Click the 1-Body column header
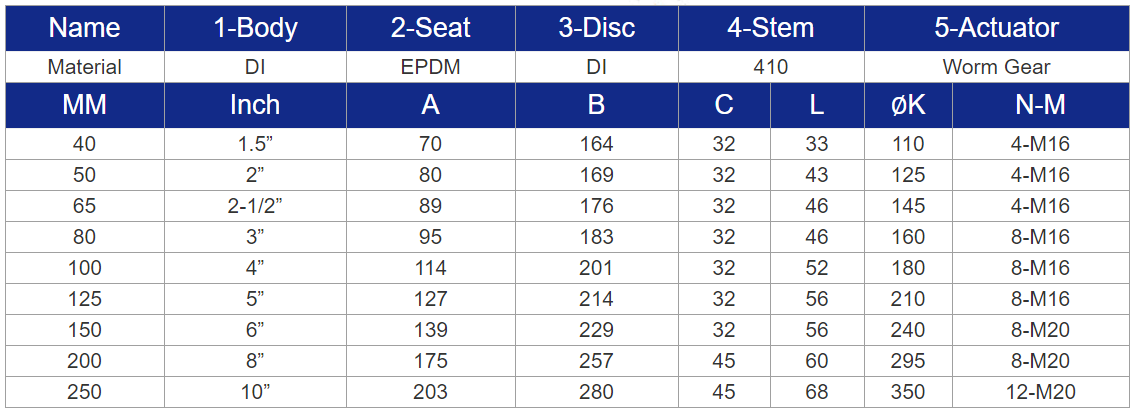Image resolution: width=1139 pixels, height=414 pixels. coord(255,28)
